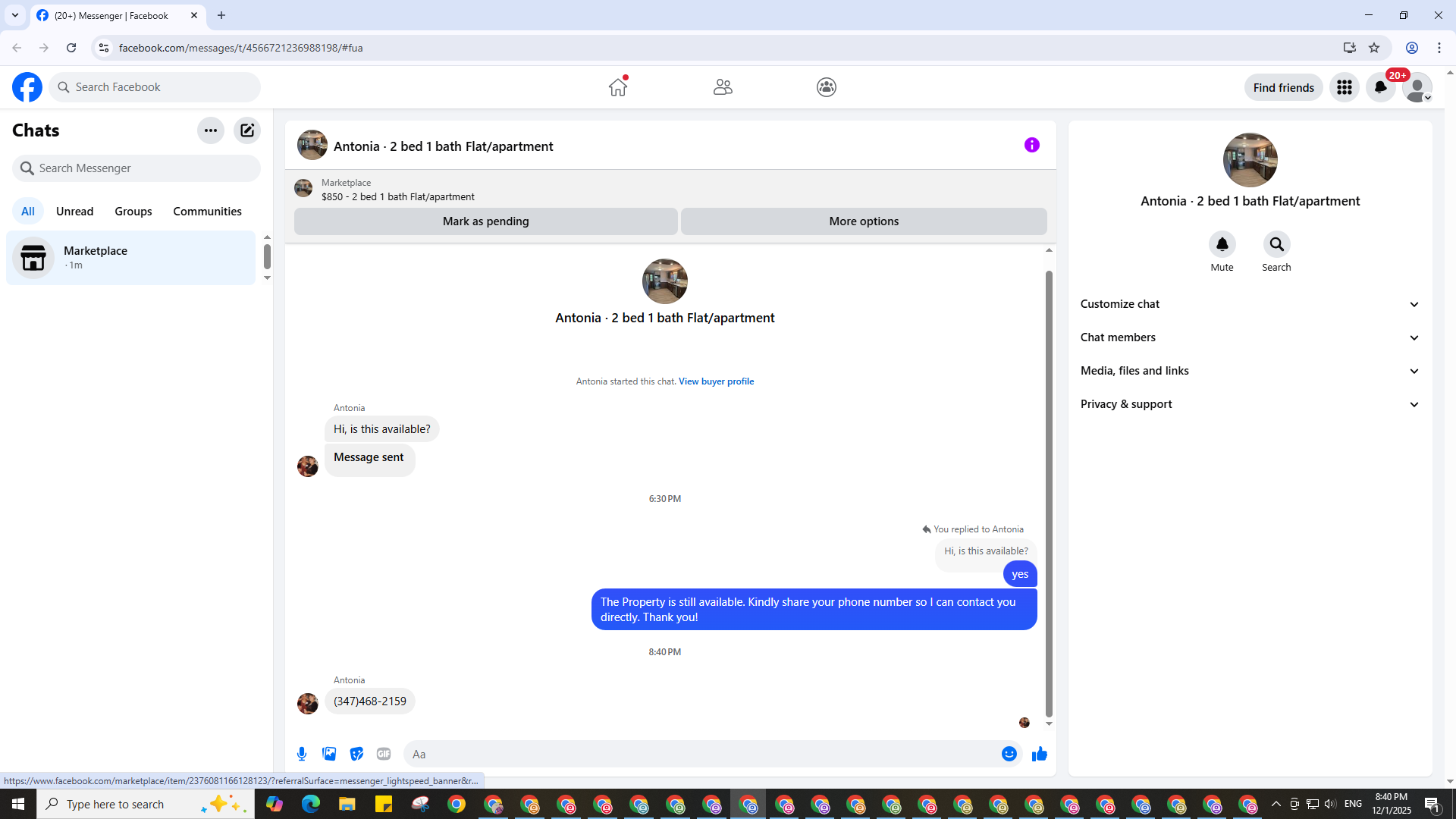1456x819 pixels.
Task: Choose a GIF icon
Action: pyautogui.click(x=384, y=754)
